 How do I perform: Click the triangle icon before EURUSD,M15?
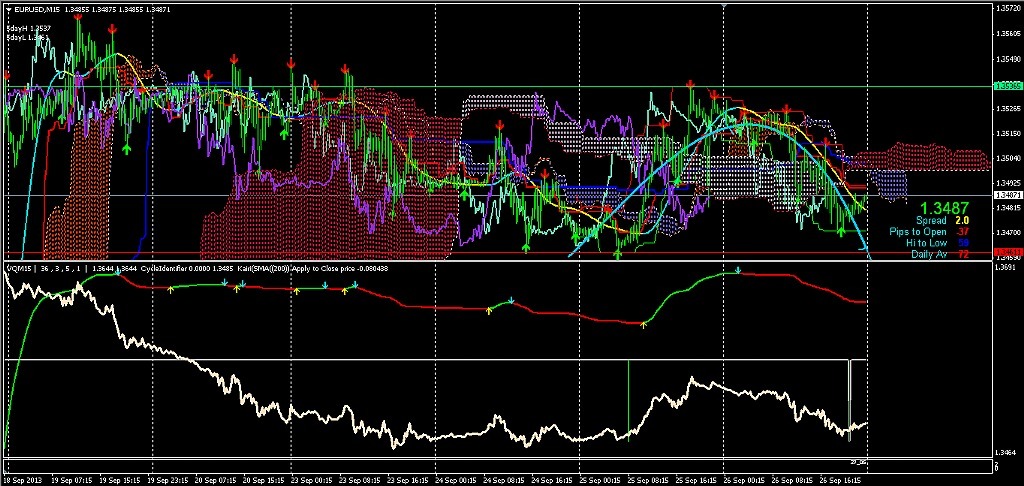7,8
